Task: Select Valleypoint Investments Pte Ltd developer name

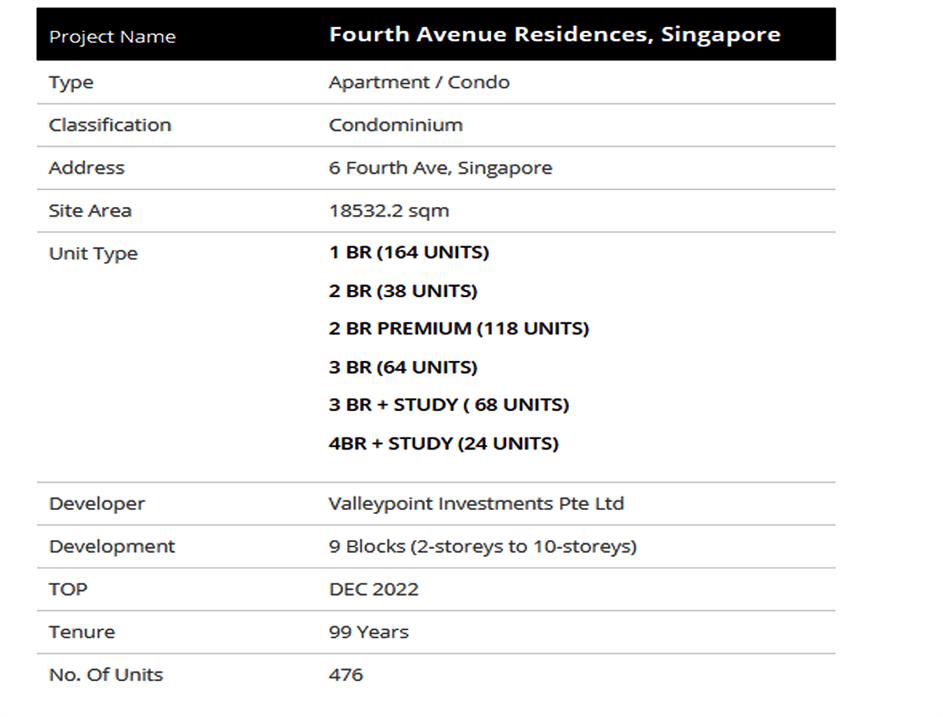Action: click(x=476, y=504)
